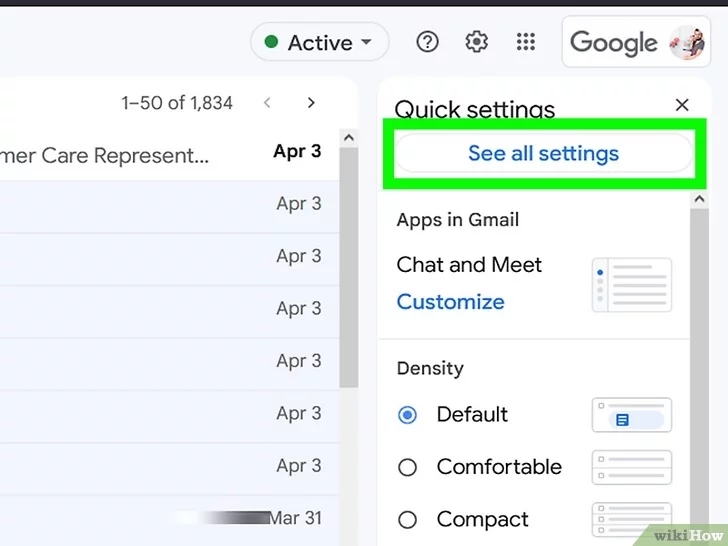Open the Help question mark icon
This screenshot has width=728, height=546.
coord(427,42)
